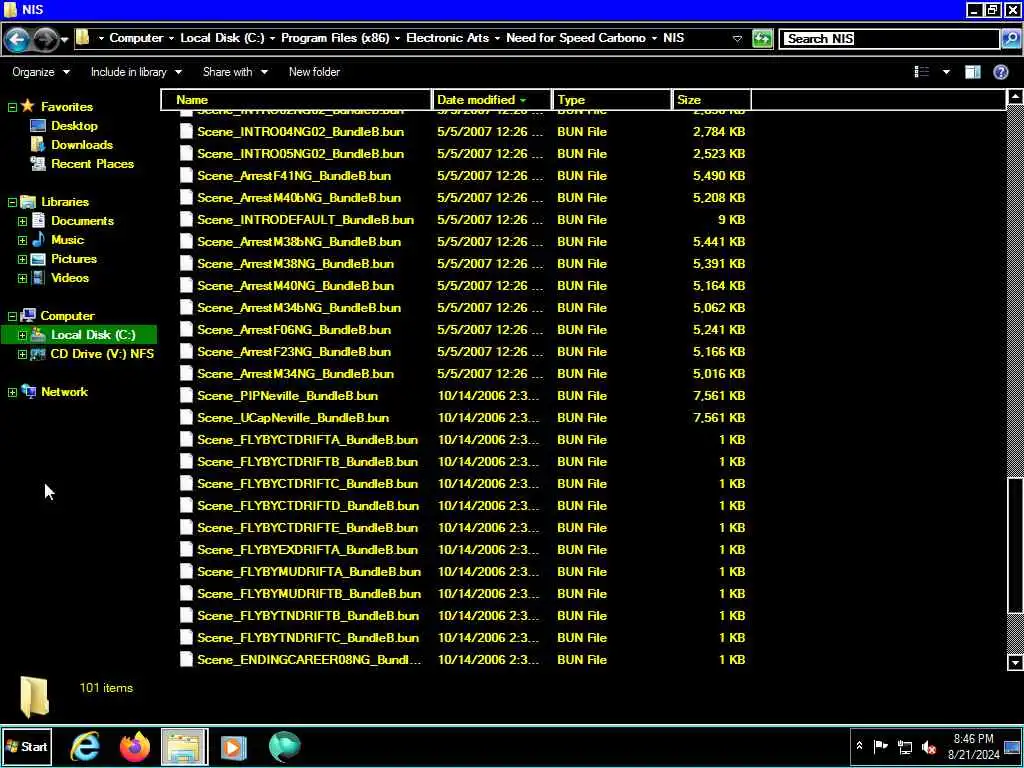The width and height of the screenshot is (1024, 768).
Task: Click the Forward navigation arrow
Action: pyautogui.click(x=44, y=39)
